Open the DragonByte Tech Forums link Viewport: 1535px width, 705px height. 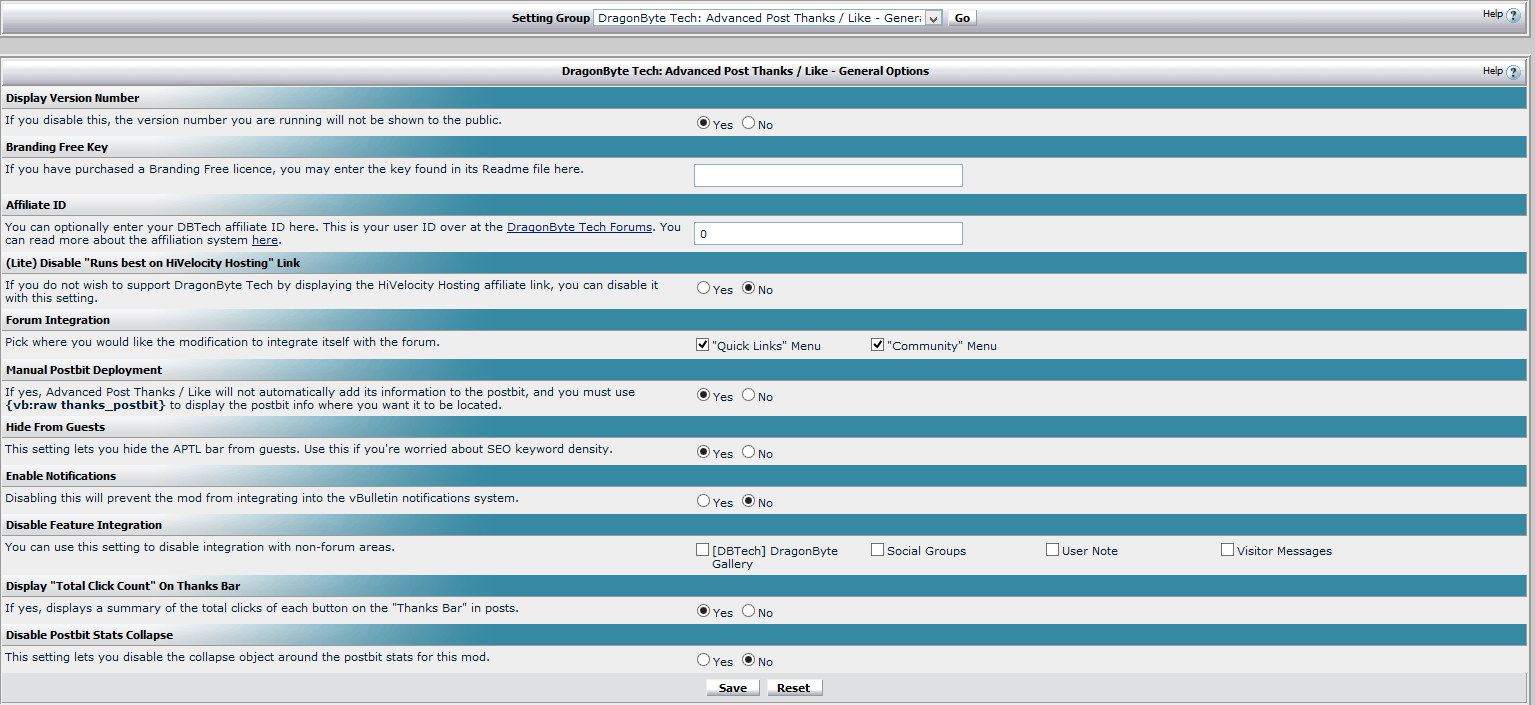(x=580, y=227)
